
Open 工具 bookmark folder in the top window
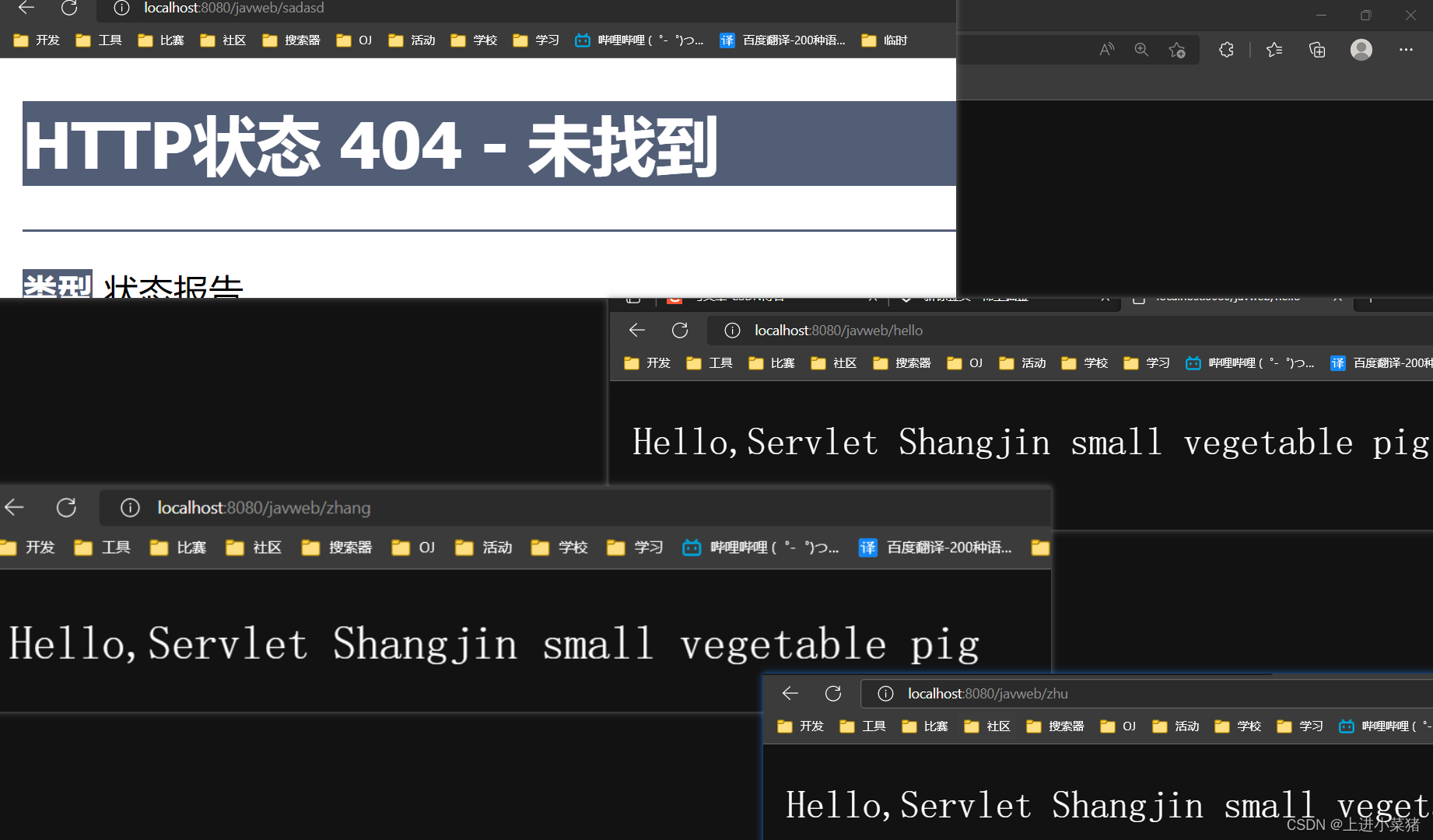(99, 40)
